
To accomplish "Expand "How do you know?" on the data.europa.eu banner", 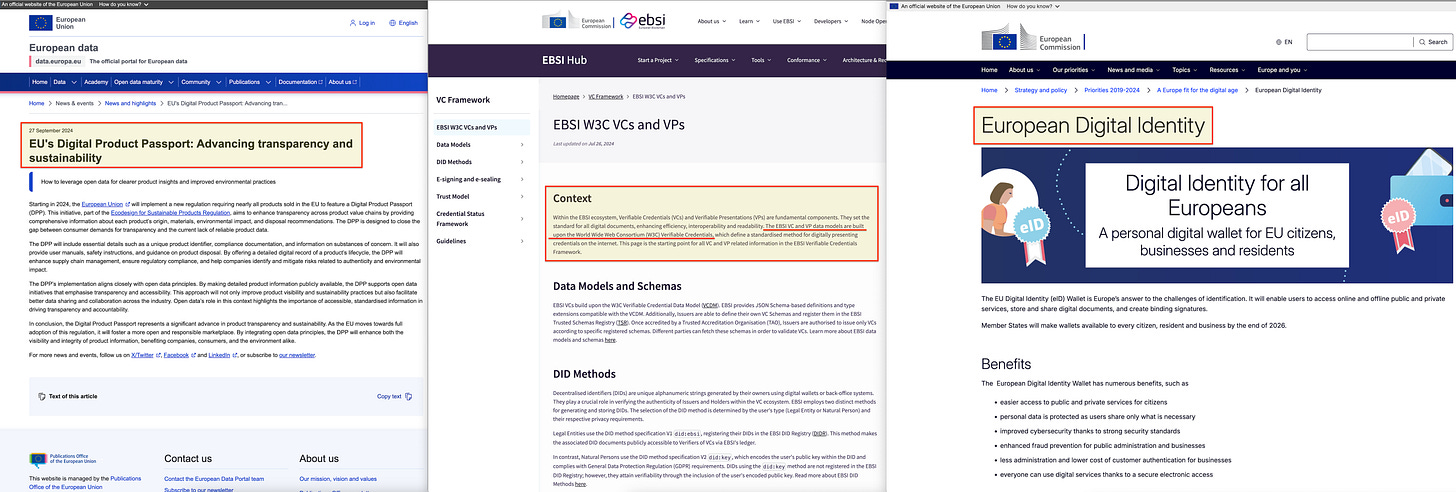I will click(x=126, y=4).
